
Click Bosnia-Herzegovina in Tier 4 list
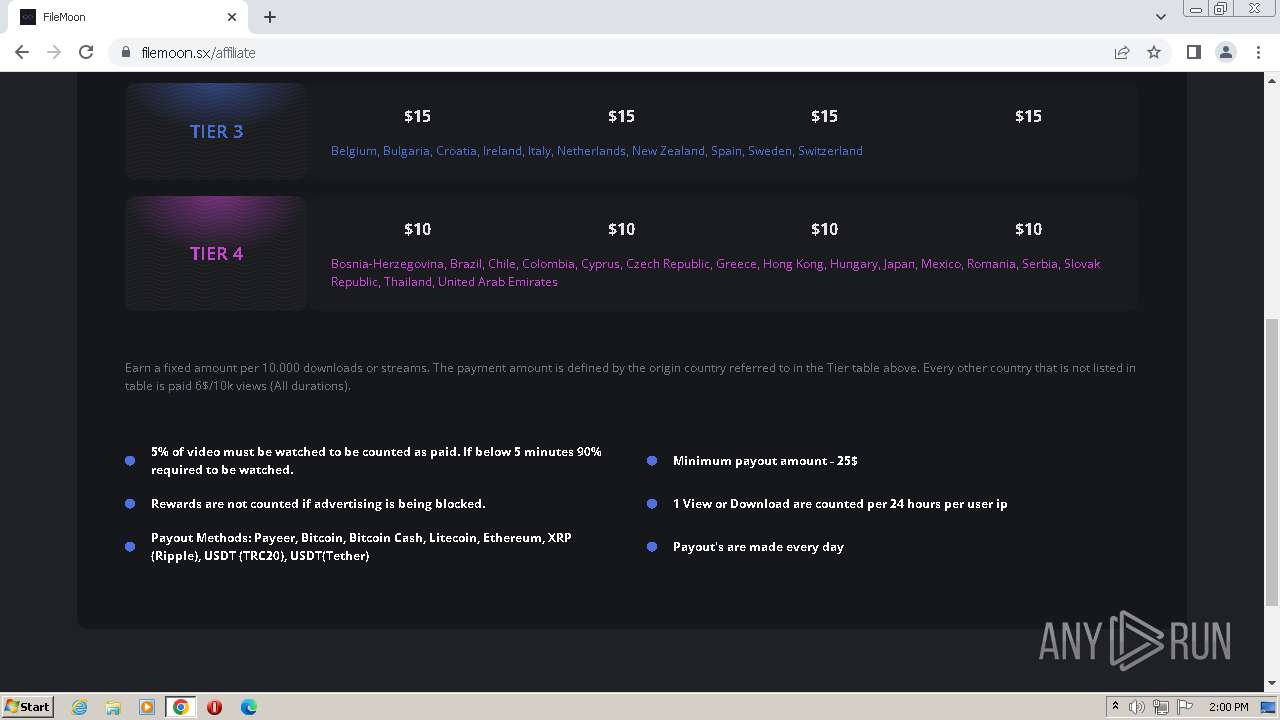386,263
